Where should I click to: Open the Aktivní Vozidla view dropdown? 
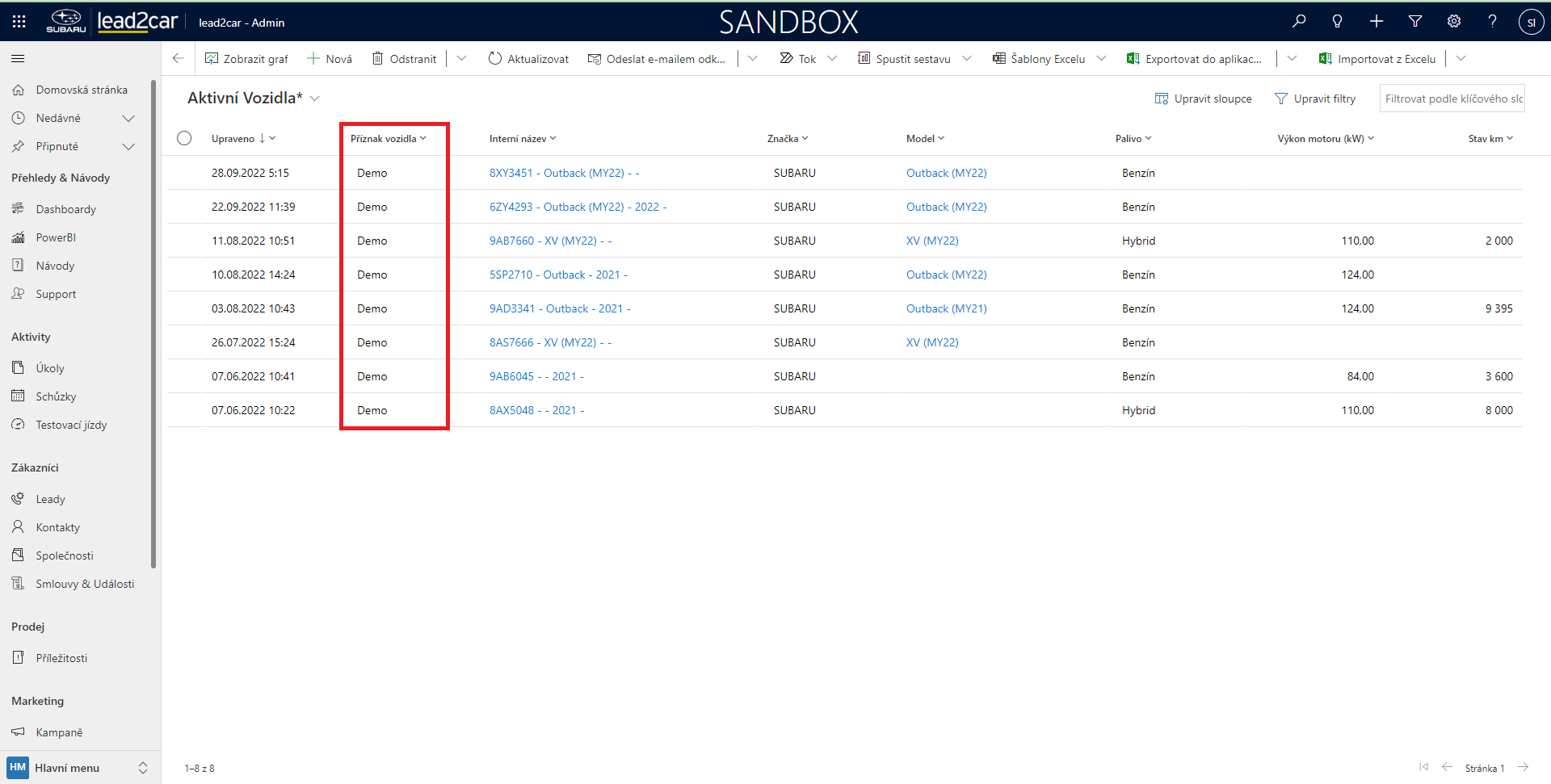click(x=315, y=99)
